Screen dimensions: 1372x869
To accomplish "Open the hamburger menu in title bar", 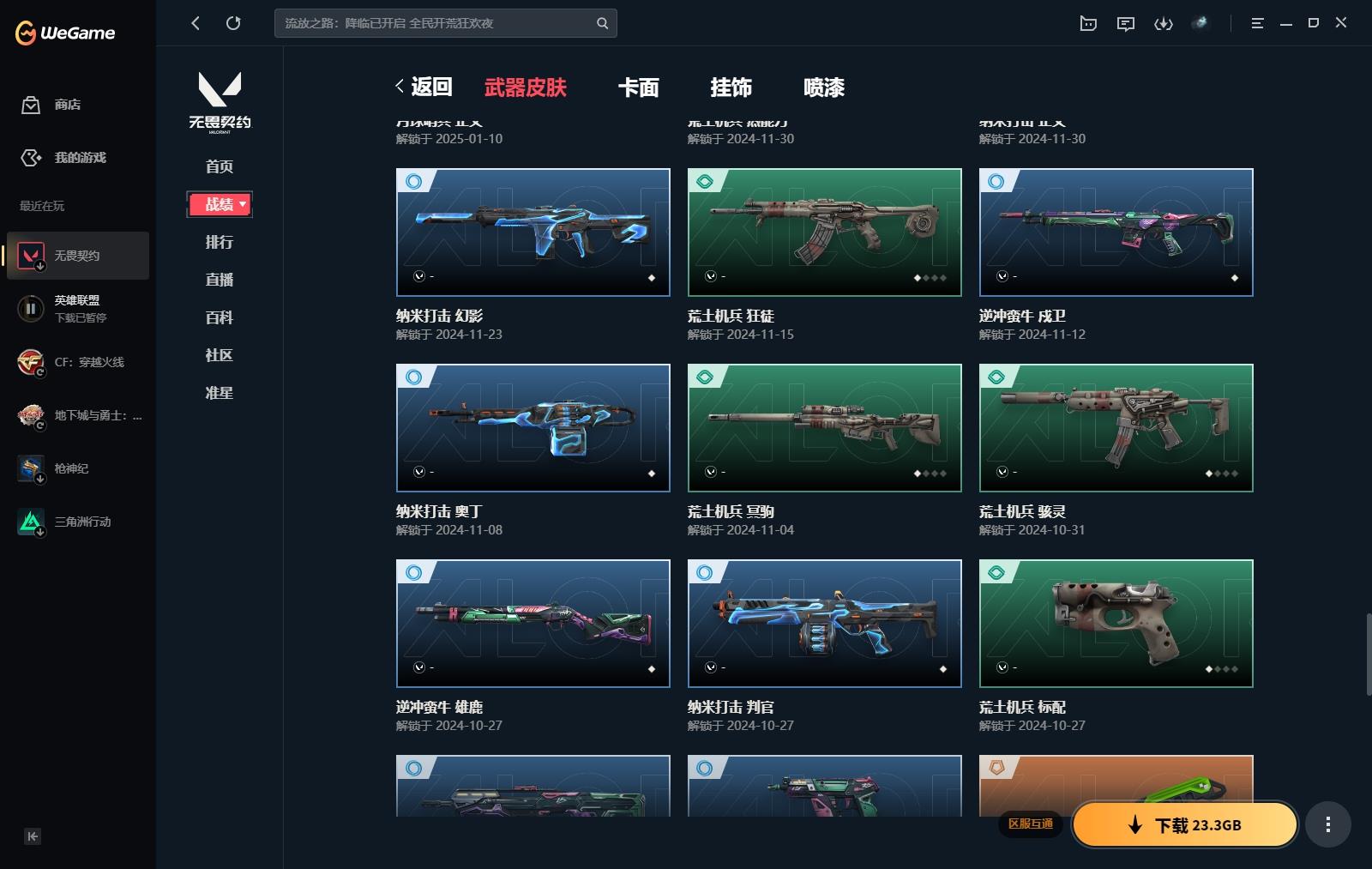I will point(1257,23).
